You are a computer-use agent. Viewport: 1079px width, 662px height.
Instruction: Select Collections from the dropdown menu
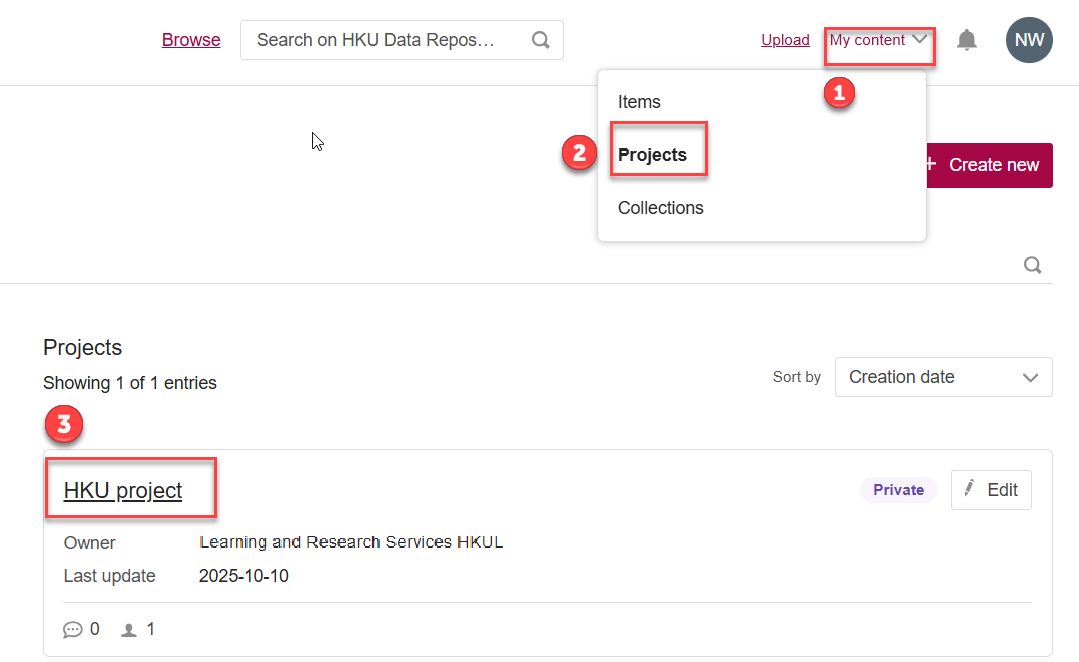click(660, 208)
